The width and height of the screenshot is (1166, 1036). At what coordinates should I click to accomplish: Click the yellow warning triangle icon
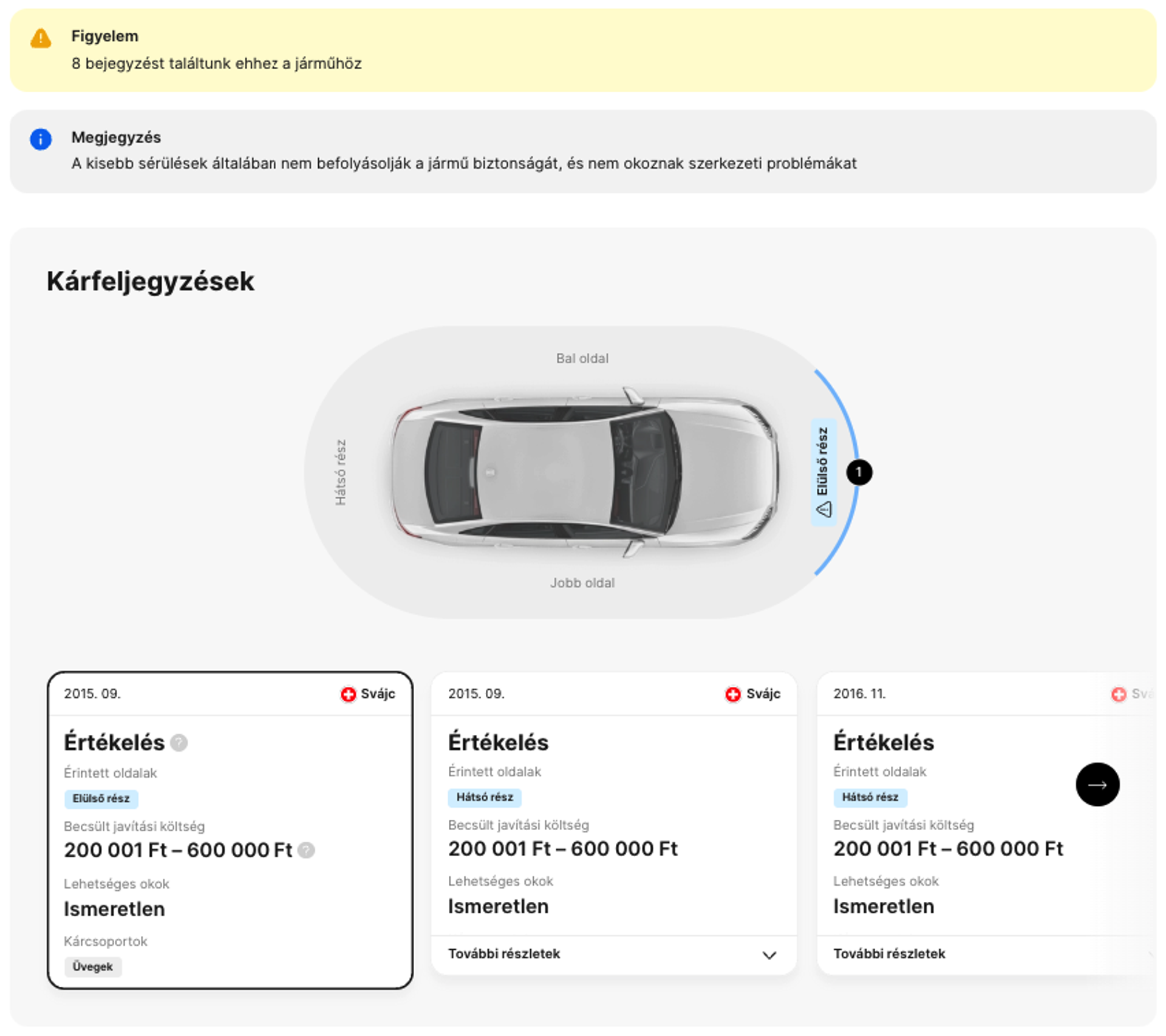41,38
